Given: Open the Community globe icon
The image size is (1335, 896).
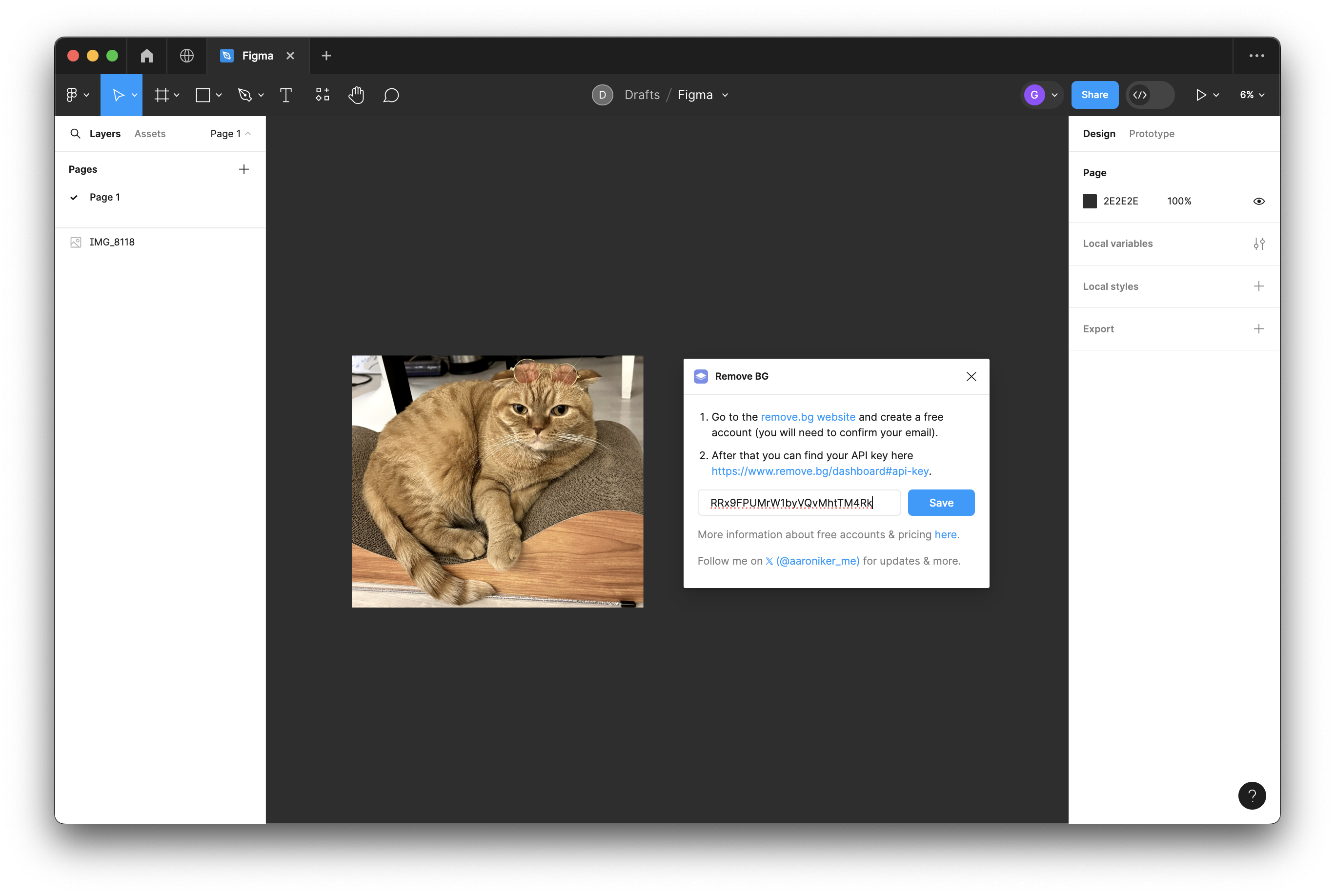Looking at the screenshot, I should [x=187, y=56].
